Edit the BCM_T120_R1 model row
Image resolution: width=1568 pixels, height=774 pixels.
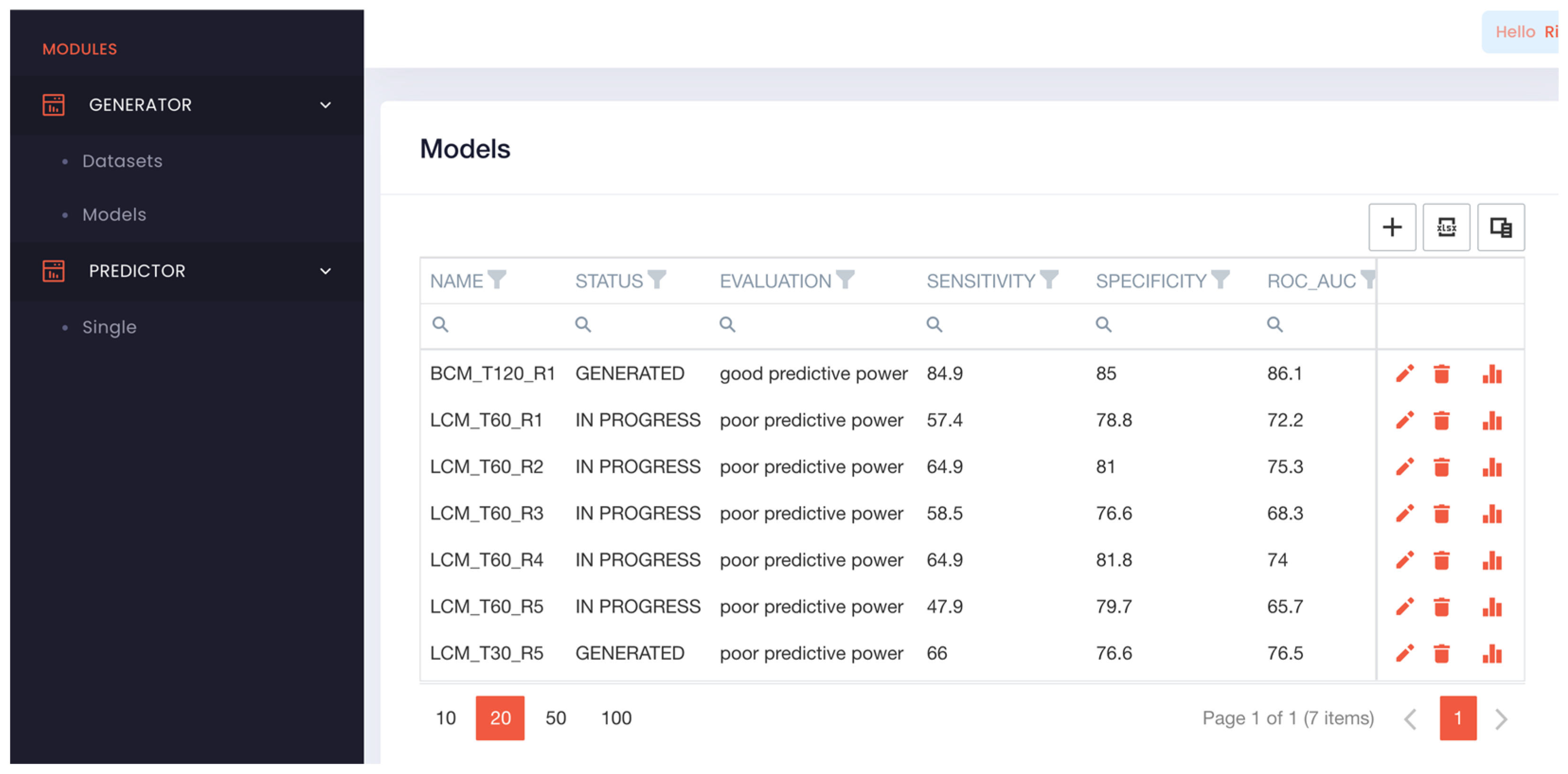point(1404,373)
